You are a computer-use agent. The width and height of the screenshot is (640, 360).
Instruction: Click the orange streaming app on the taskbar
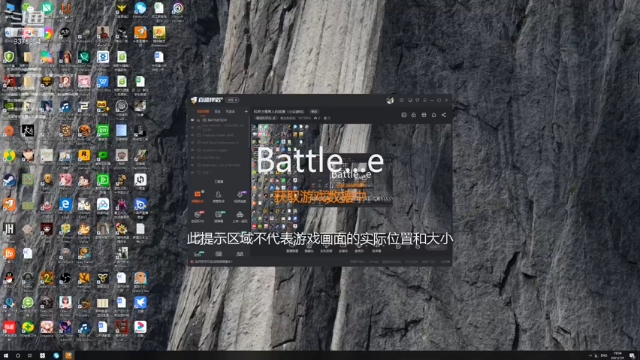pyautogui.click(x=68, y=356)
